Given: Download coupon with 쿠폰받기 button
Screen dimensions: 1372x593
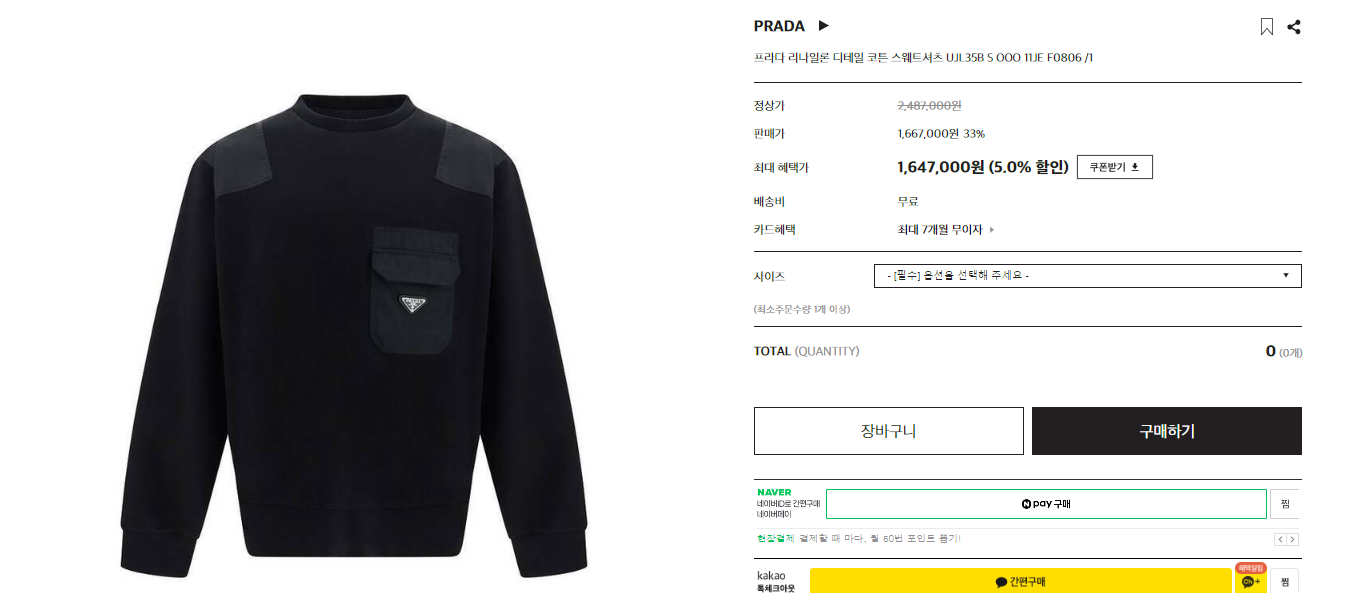Looking at the screenshot, I should pyautogui.click(x=1115, y=167).
